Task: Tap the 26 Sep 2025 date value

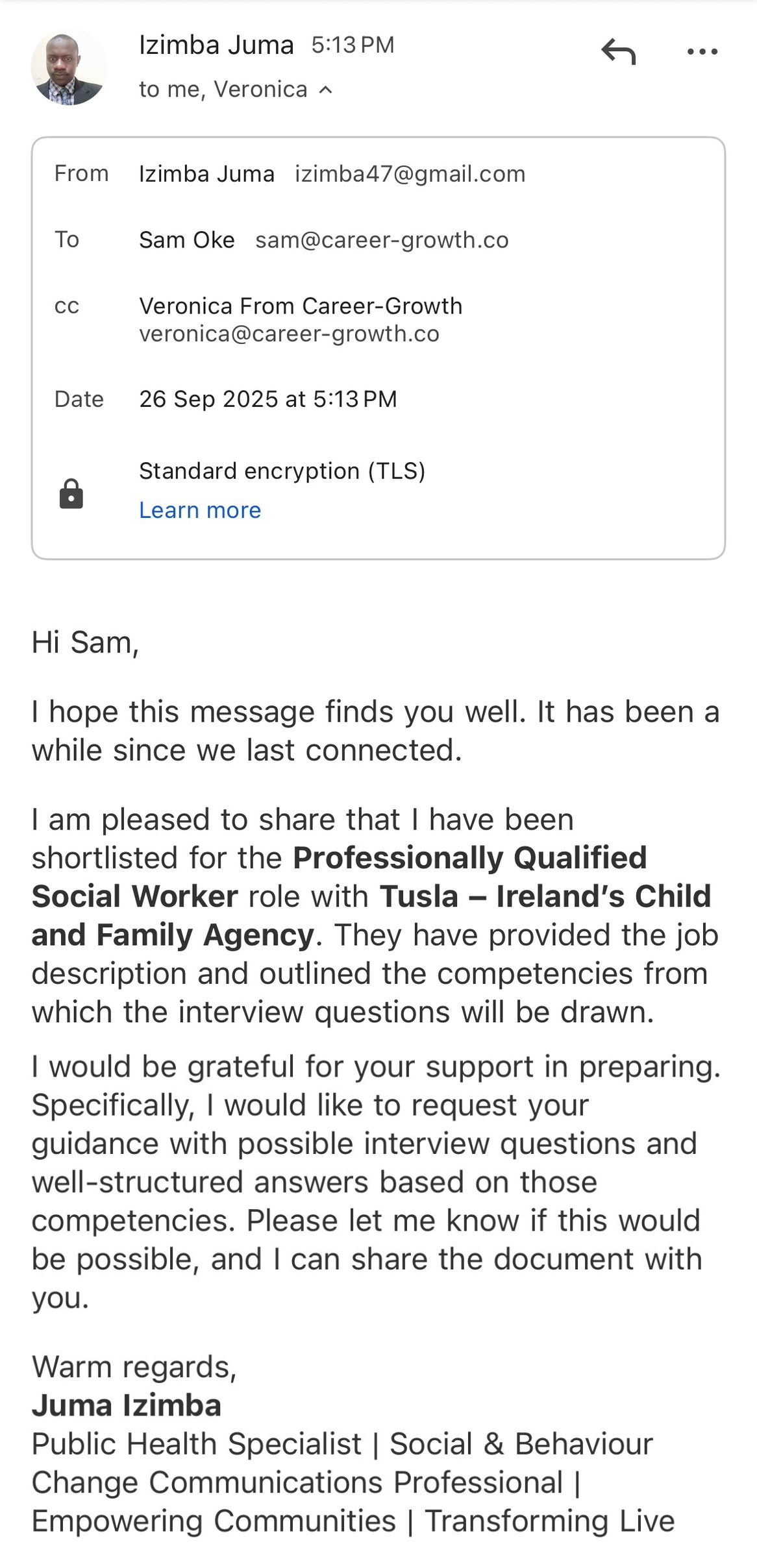Action: [x=267, y=398]
